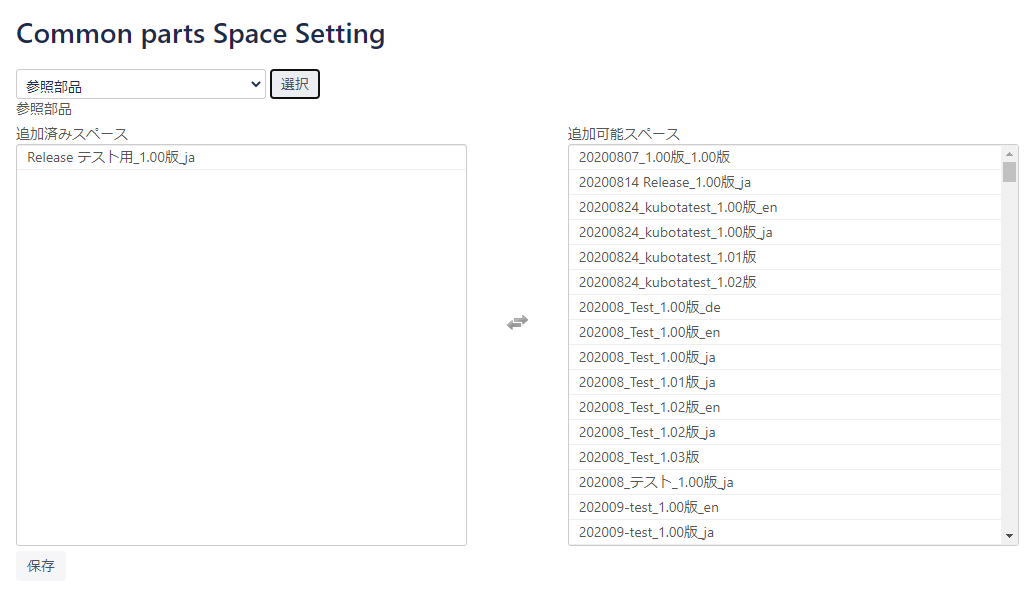Pick 20200824_kubotatest_1.00版_en item
This screenshot has height=593, width=1035.
point(677,207)
